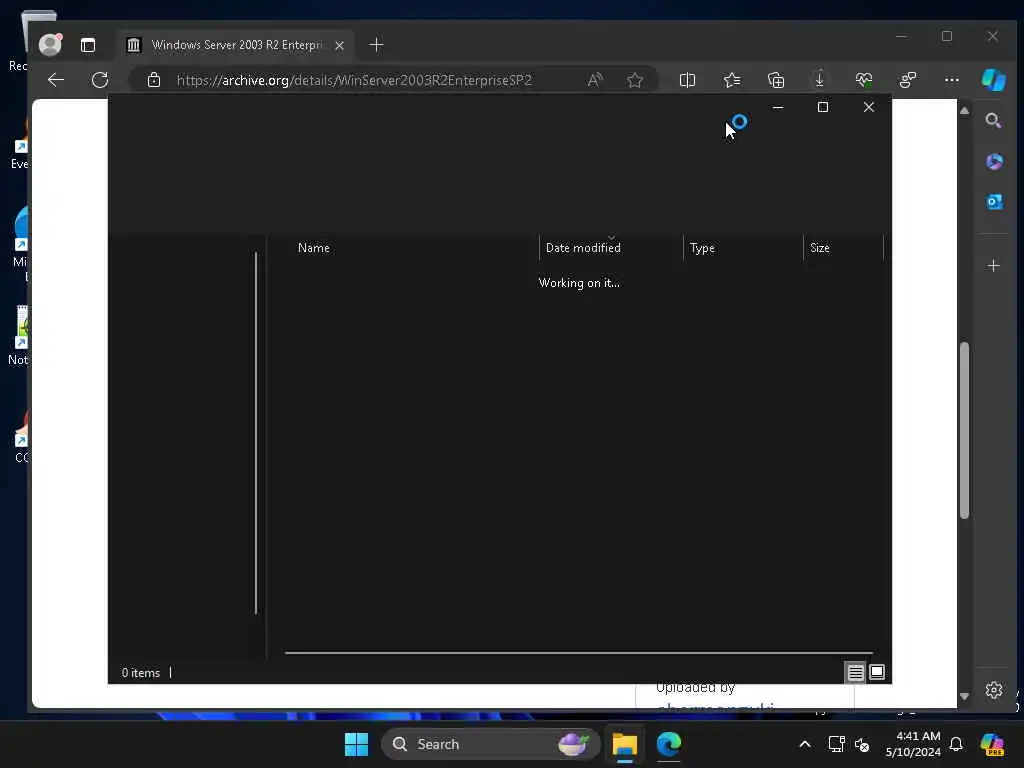Sort files by Size column
Viewport: 1024px width, 768px height.
tap(843, 248)
